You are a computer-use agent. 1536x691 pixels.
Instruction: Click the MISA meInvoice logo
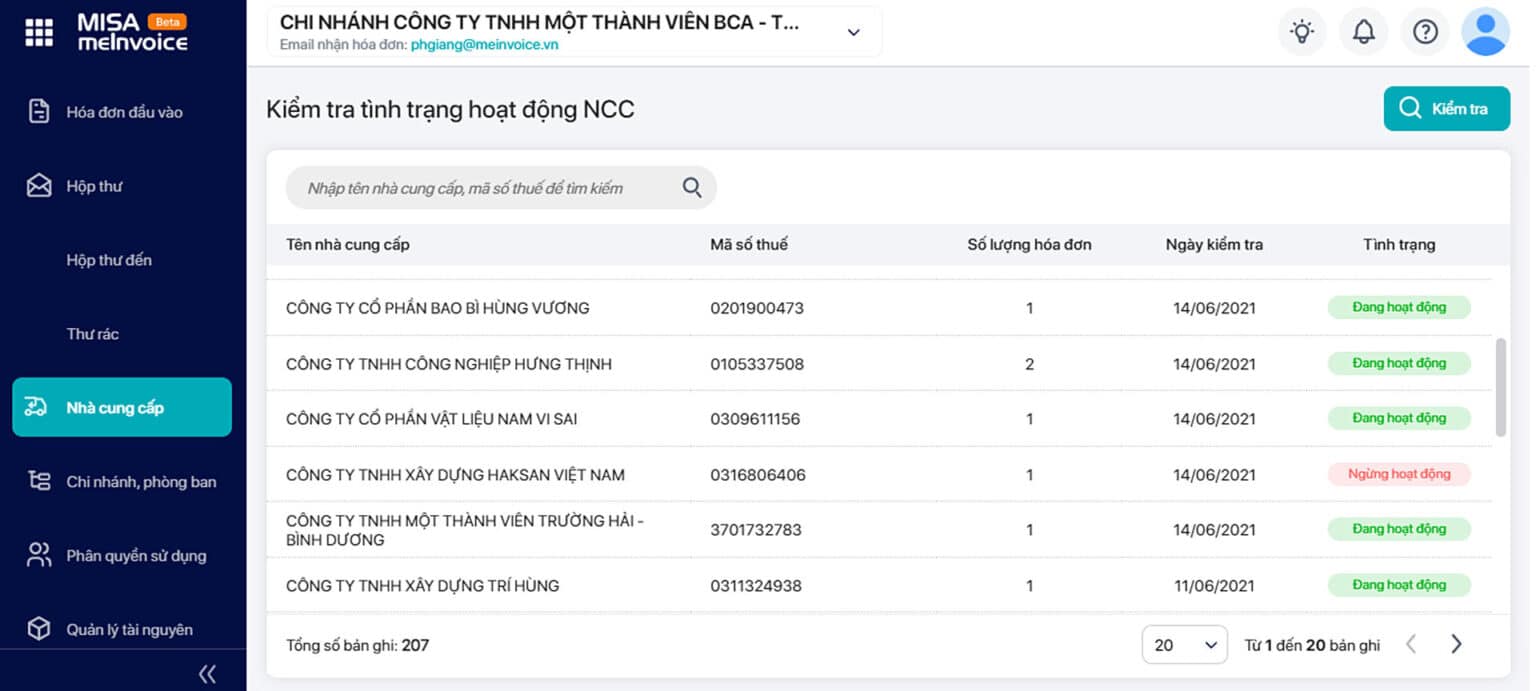132,32
